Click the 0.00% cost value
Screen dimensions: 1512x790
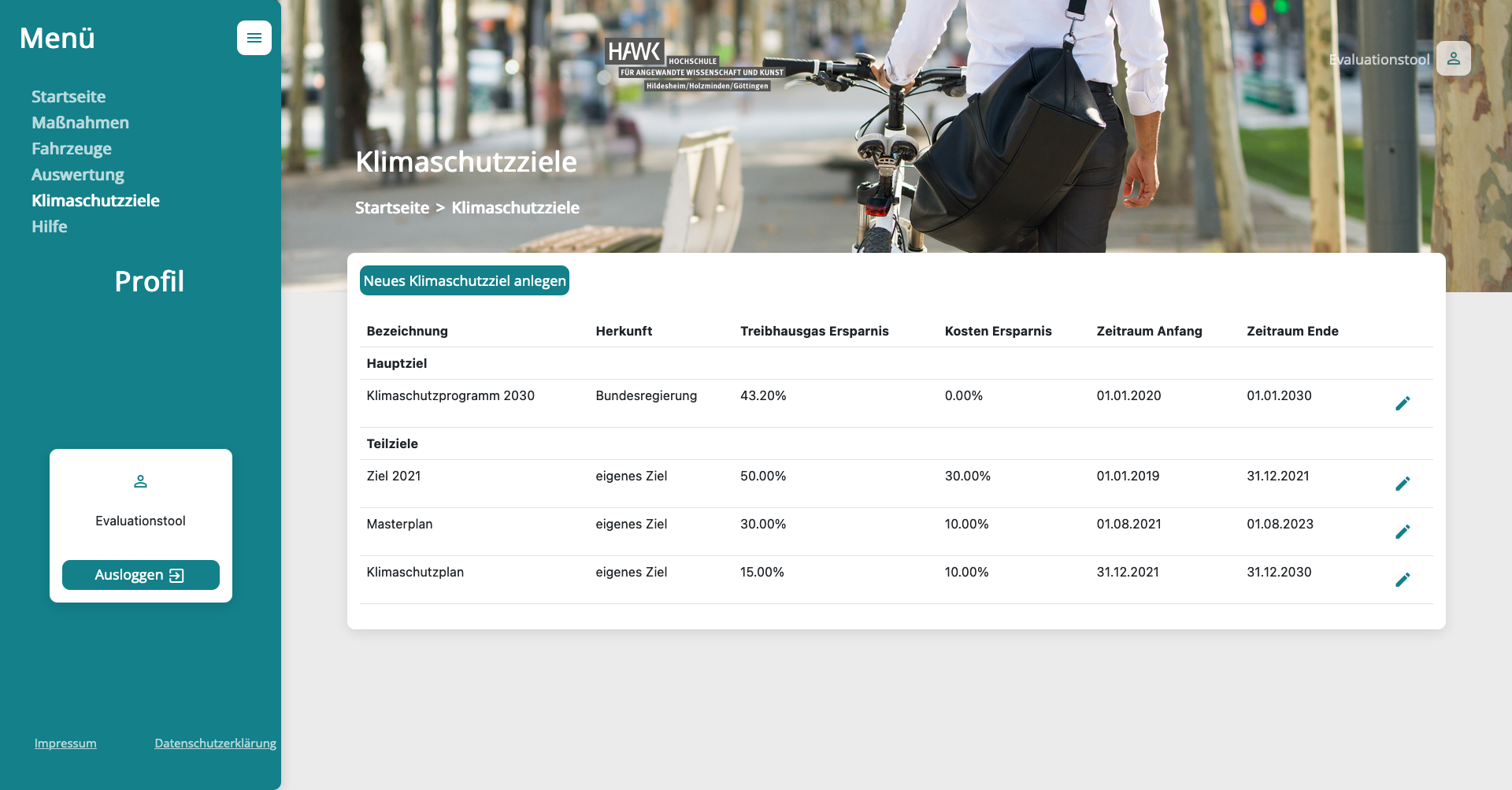pos(963,395)
